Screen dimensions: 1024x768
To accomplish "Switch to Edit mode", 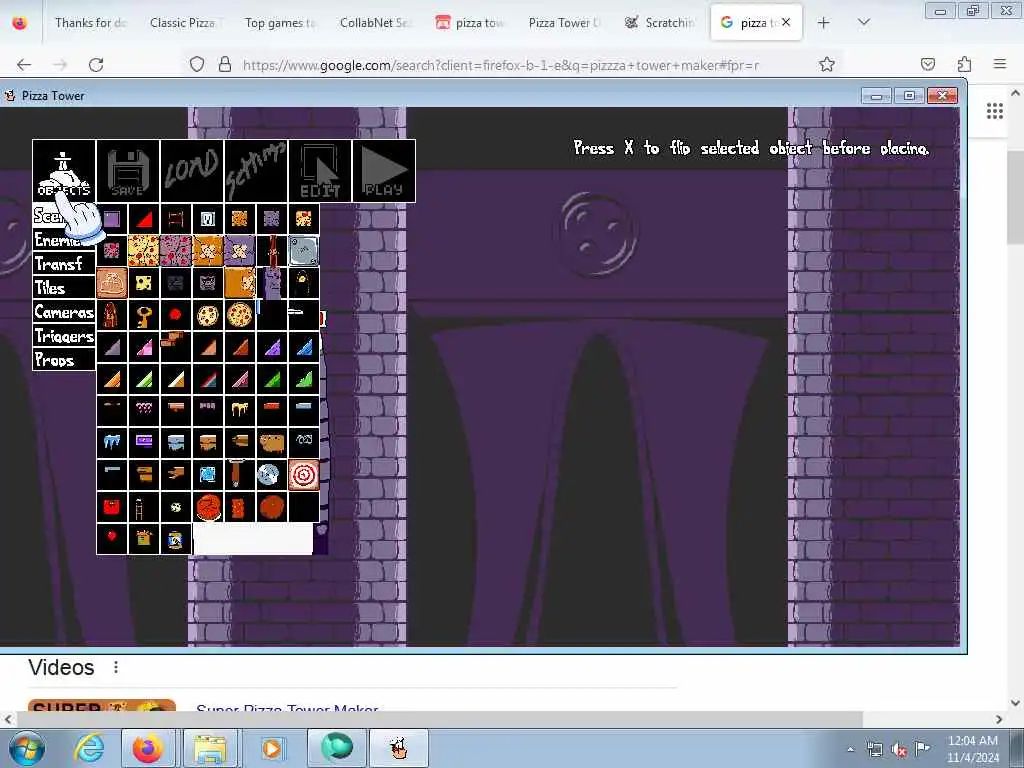I will click(x=320, y=171).
